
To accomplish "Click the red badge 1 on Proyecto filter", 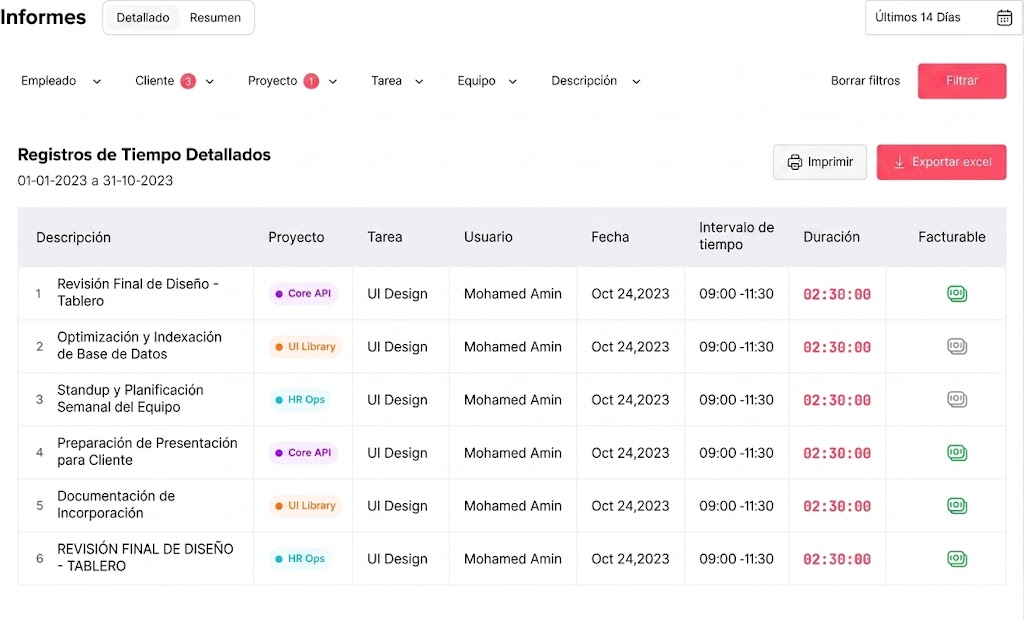I will (311, 81).
